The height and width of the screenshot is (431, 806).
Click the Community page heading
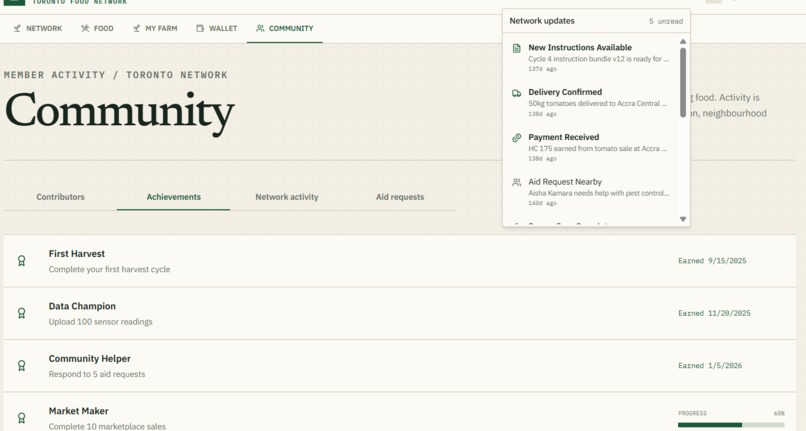(x=119, y=112)
